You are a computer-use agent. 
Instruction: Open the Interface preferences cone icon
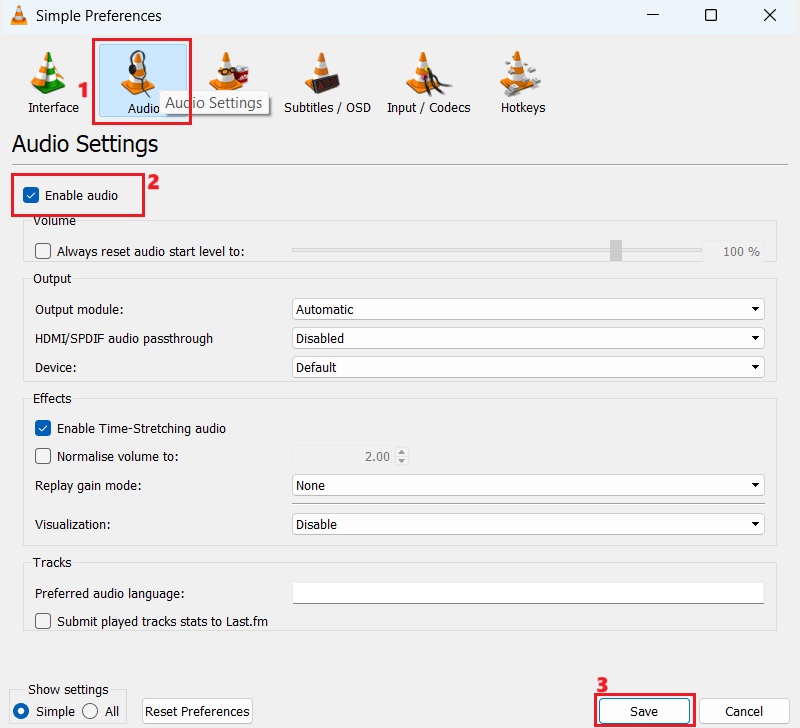[47, 73]
